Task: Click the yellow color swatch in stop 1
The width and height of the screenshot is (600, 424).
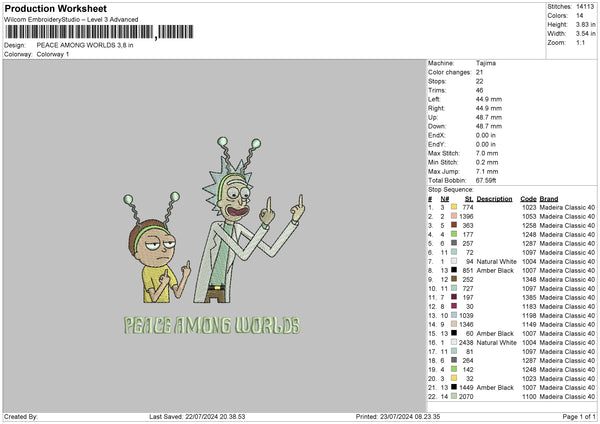Action: [x=455, y=207]
